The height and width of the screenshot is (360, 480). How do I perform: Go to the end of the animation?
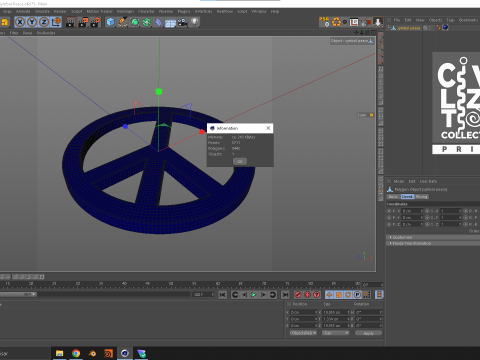(x=285, y=295)
